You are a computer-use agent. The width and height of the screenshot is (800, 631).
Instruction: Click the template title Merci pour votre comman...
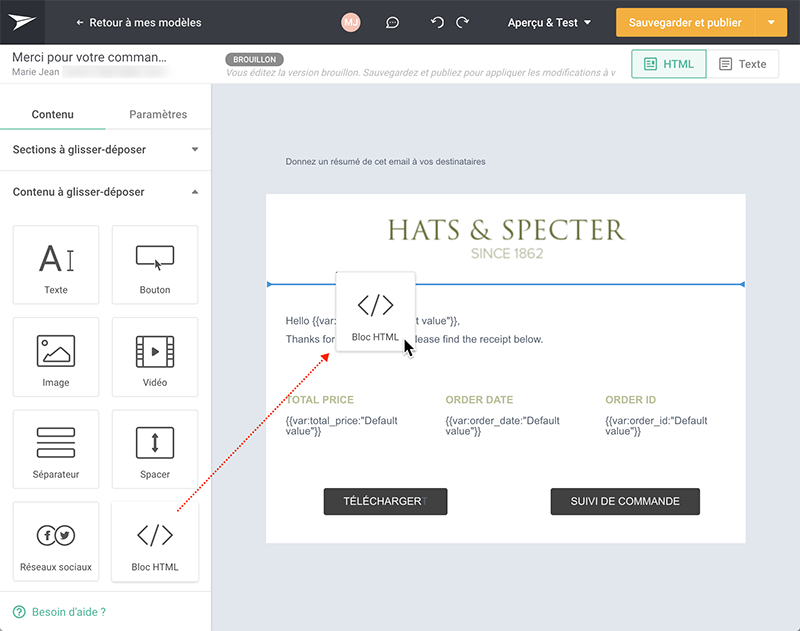tap(89, 57)
